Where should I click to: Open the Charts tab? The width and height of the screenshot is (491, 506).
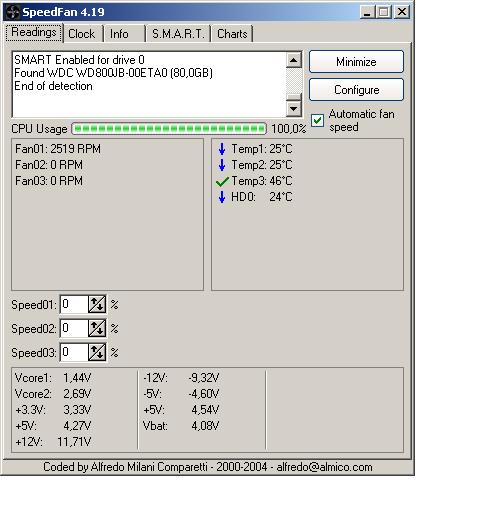tap(232, 34)
